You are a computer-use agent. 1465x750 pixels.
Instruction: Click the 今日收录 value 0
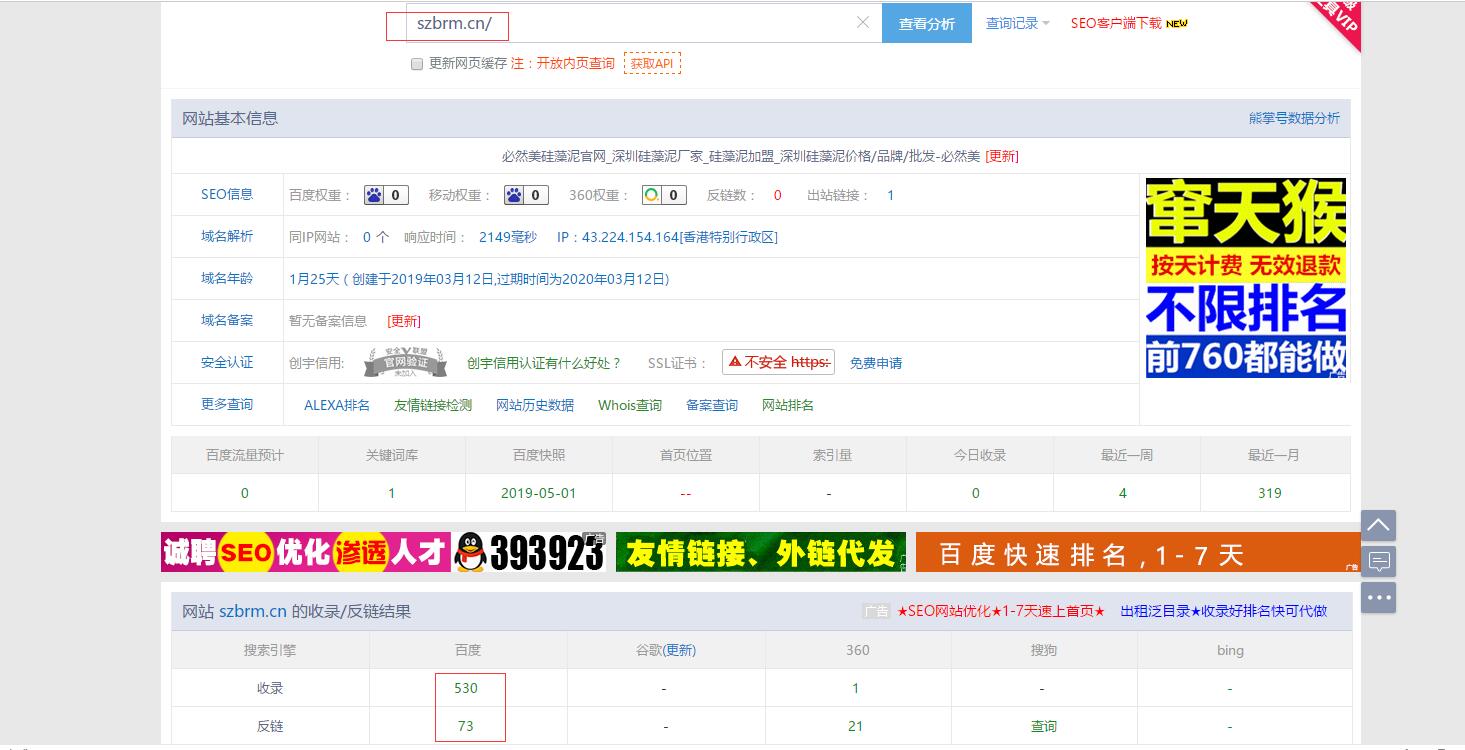coord(976,493)
